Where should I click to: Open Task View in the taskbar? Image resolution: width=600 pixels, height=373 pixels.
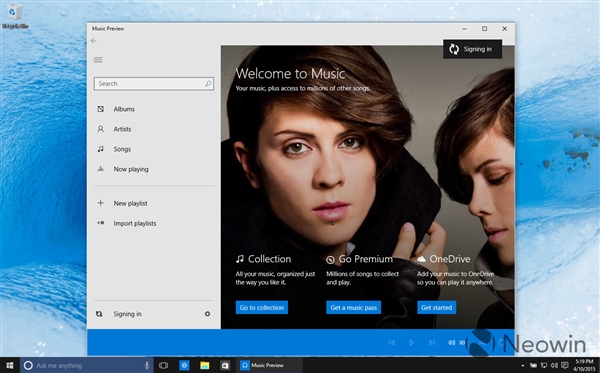pyautogui.click(x=163, y=365)
